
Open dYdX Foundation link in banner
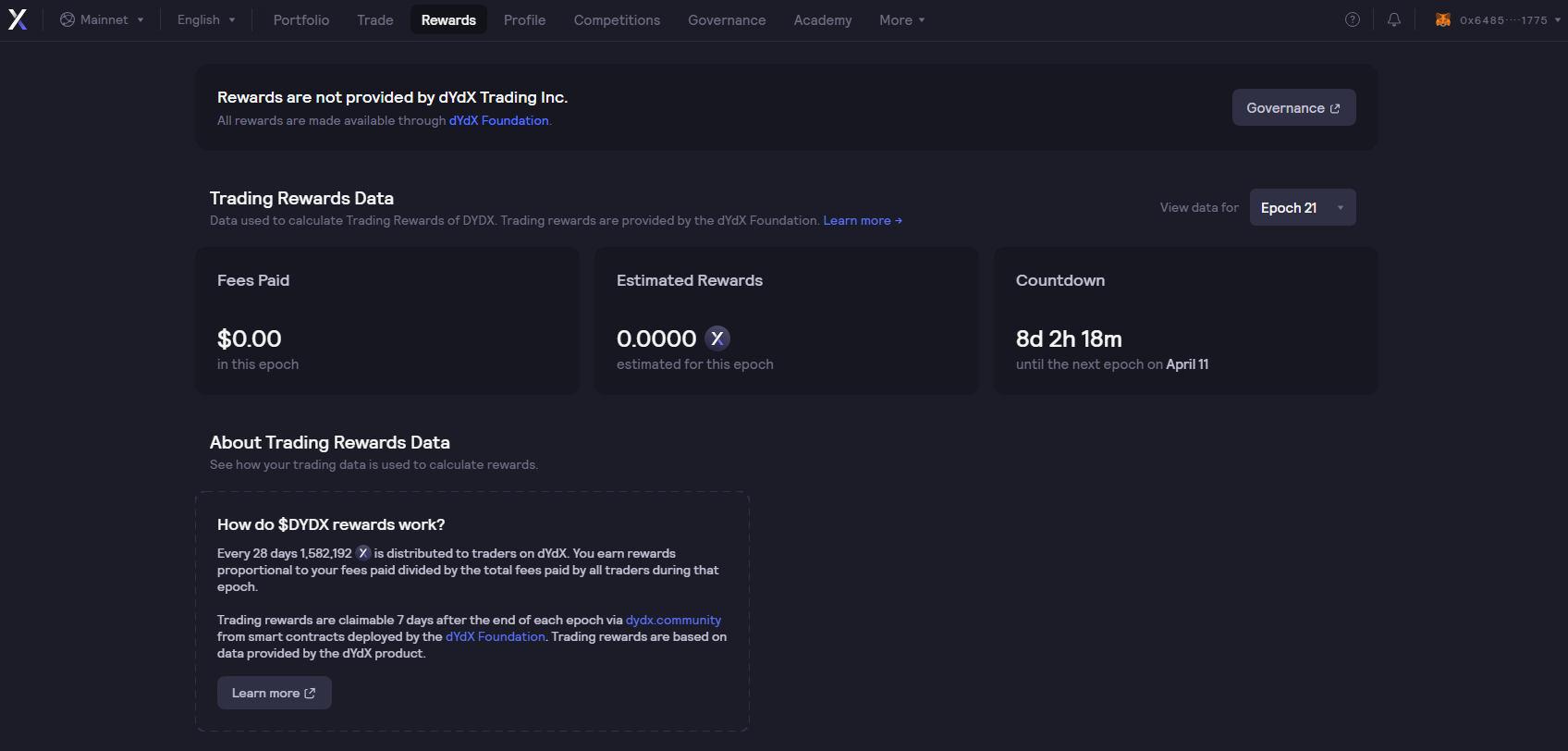point(498,120)
